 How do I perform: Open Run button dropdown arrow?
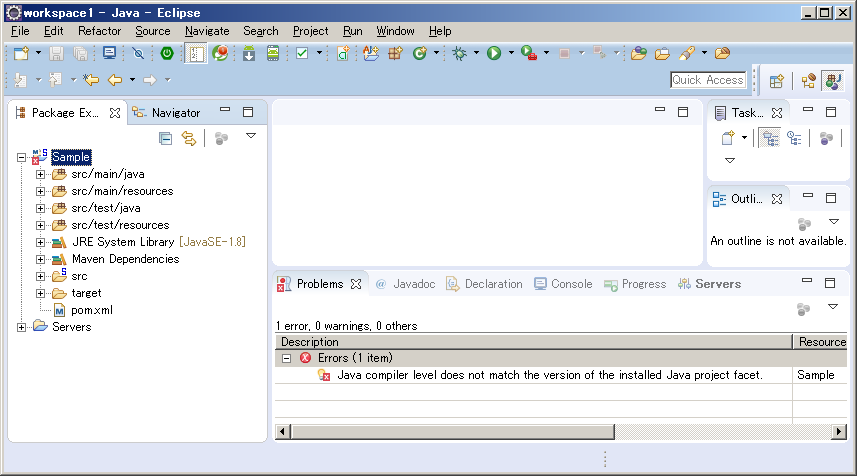(511, 53)
